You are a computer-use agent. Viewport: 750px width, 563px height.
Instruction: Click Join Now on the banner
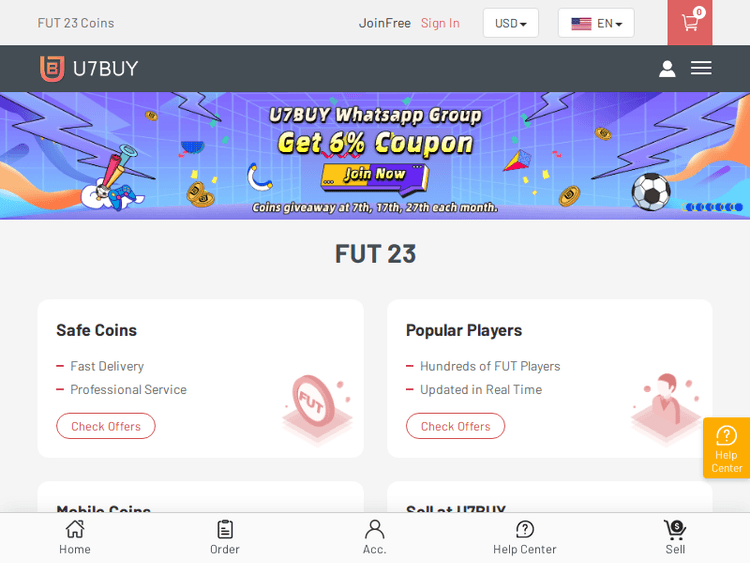[375, 177]
